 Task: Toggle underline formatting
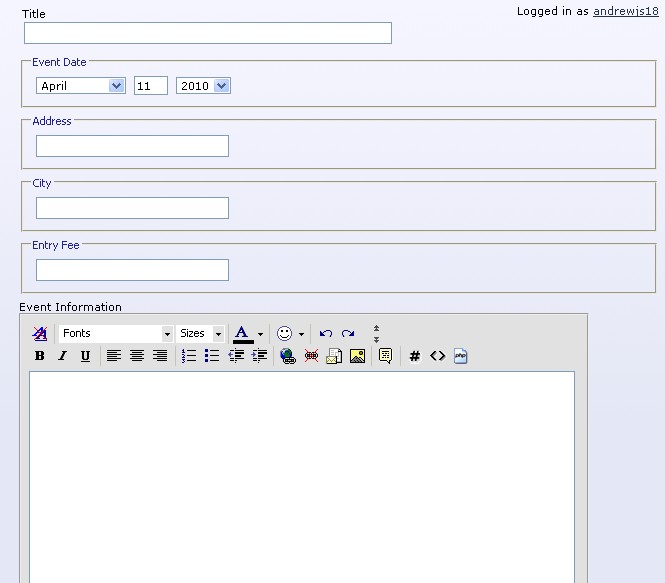[x=85, y=356]
